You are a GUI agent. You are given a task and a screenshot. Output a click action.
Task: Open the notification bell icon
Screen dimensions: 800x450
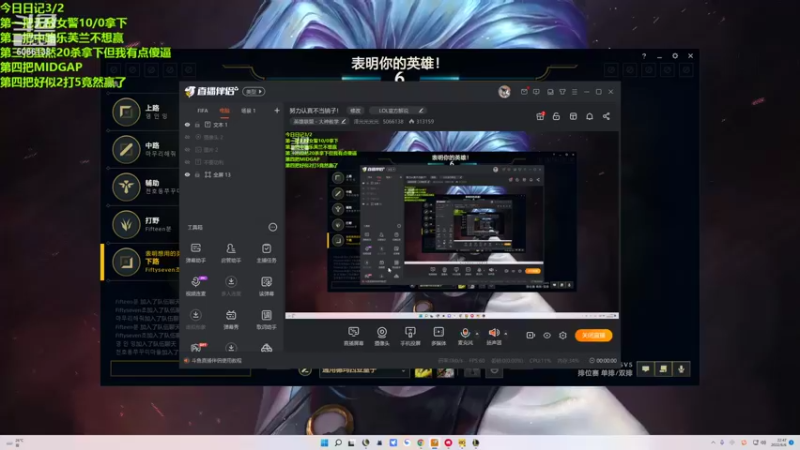[x=589, y=116]
